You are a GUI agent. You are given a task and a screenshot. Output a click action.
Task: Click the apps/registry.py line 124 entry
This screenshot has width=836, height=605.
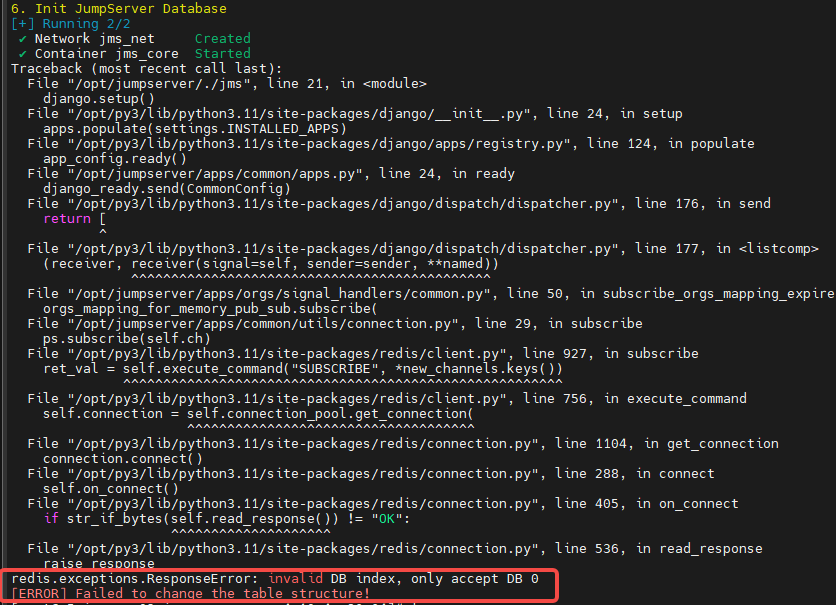point(391,143)
